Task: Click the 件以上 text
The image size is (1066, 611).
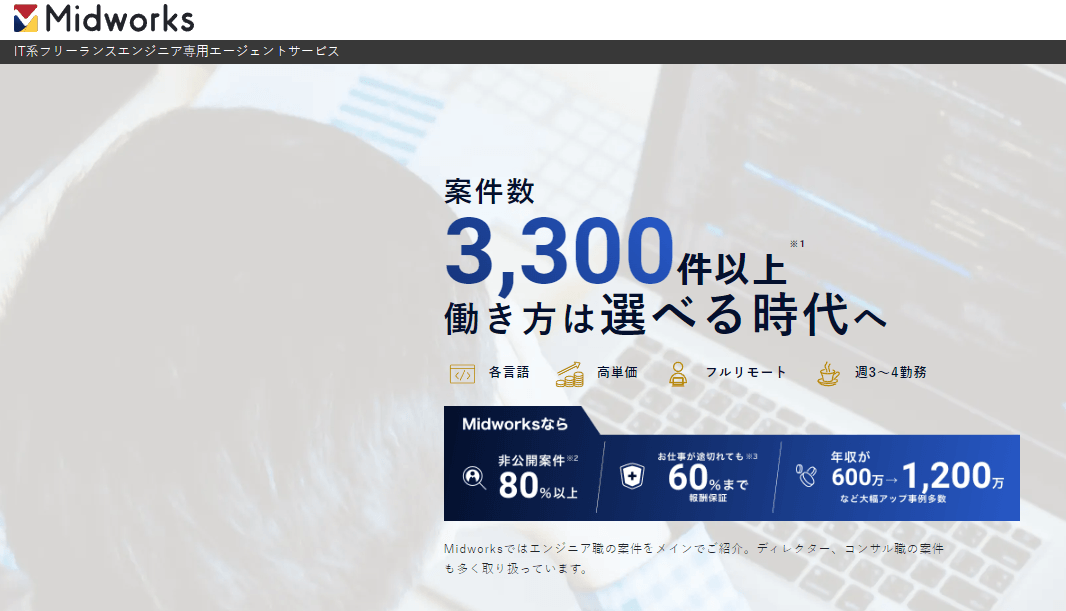Action: point(732,269)
